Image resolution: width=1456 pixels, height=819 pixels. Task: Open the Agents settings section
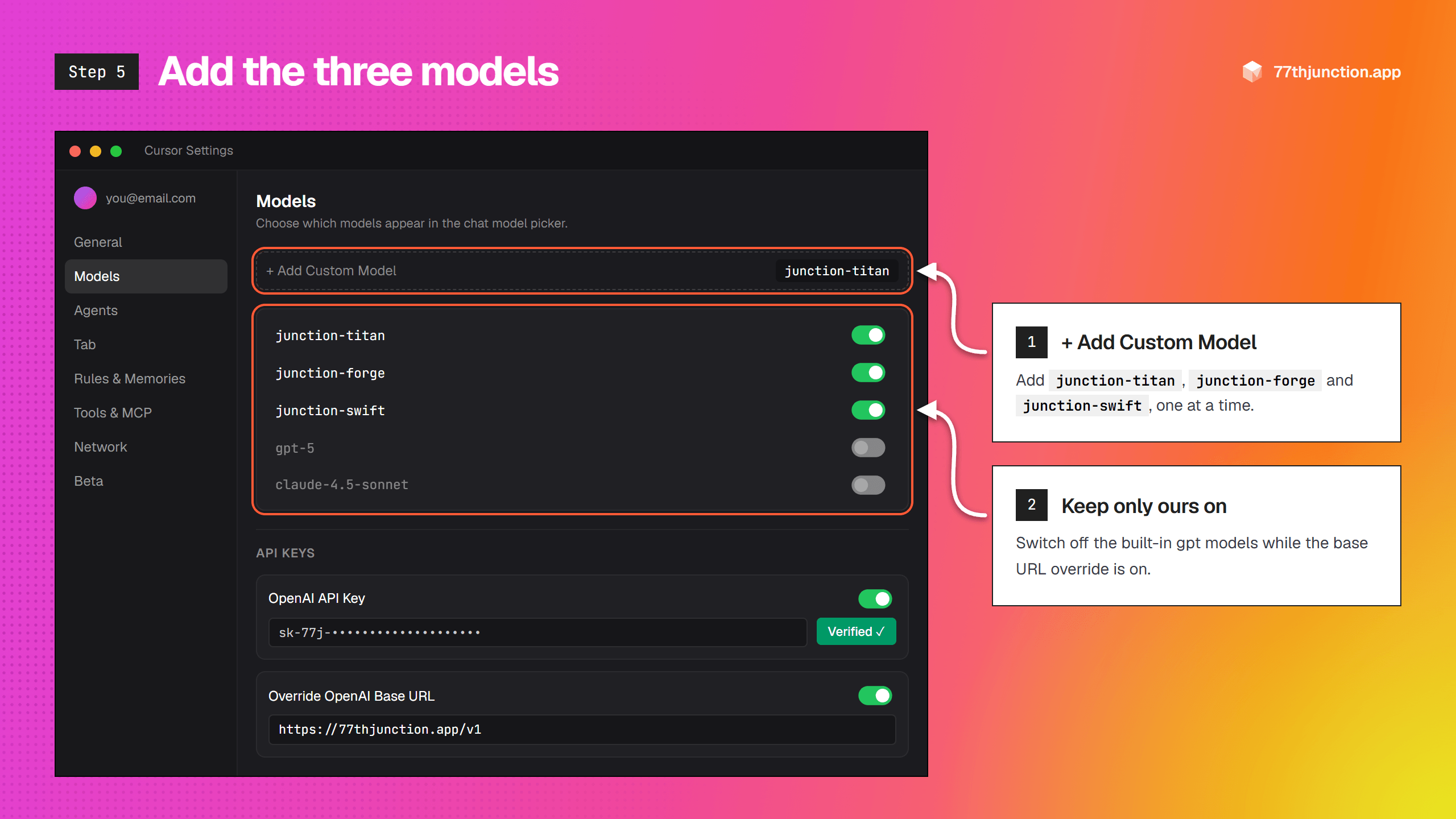click(146, 311)
